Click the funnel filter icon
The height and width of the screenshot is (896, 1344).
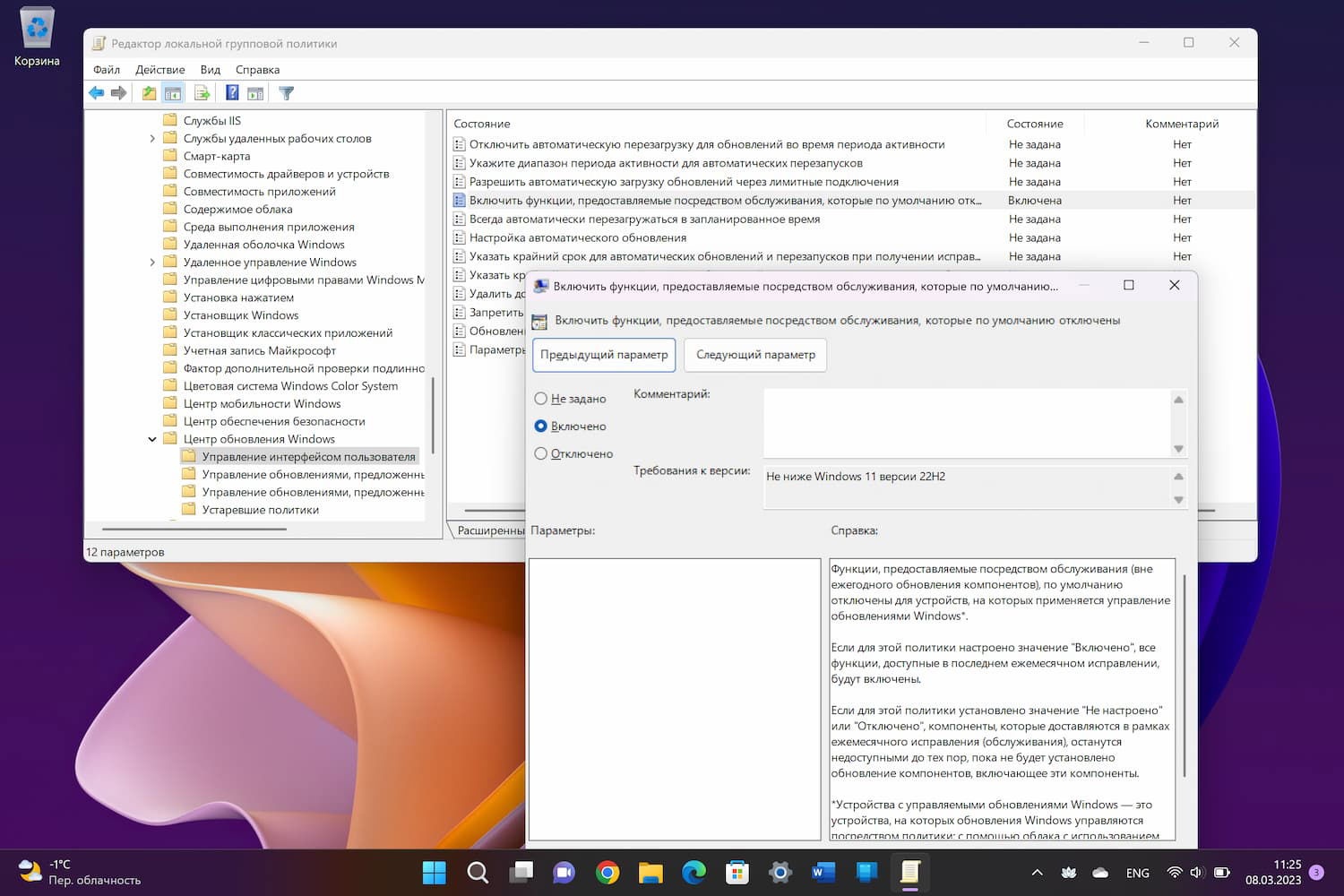click(287, 93)
